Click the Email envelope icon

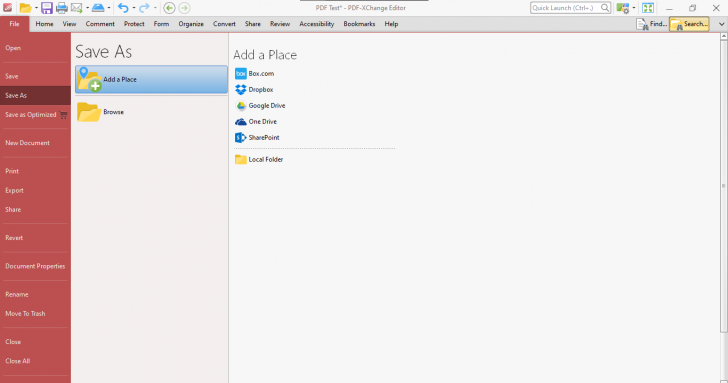click(77, 8)
